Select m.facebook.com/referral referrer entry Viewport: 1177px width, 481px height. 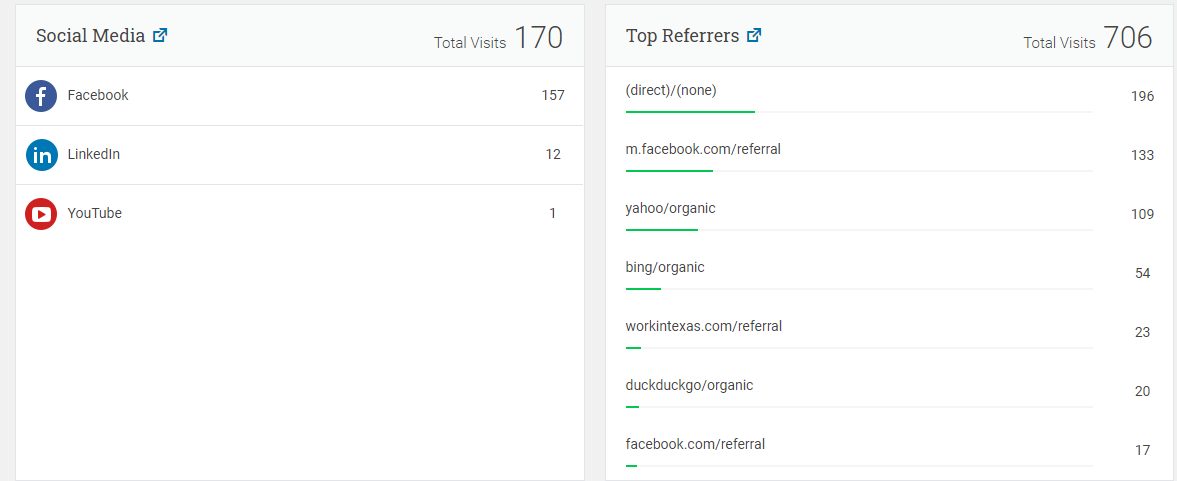(703, 149)
